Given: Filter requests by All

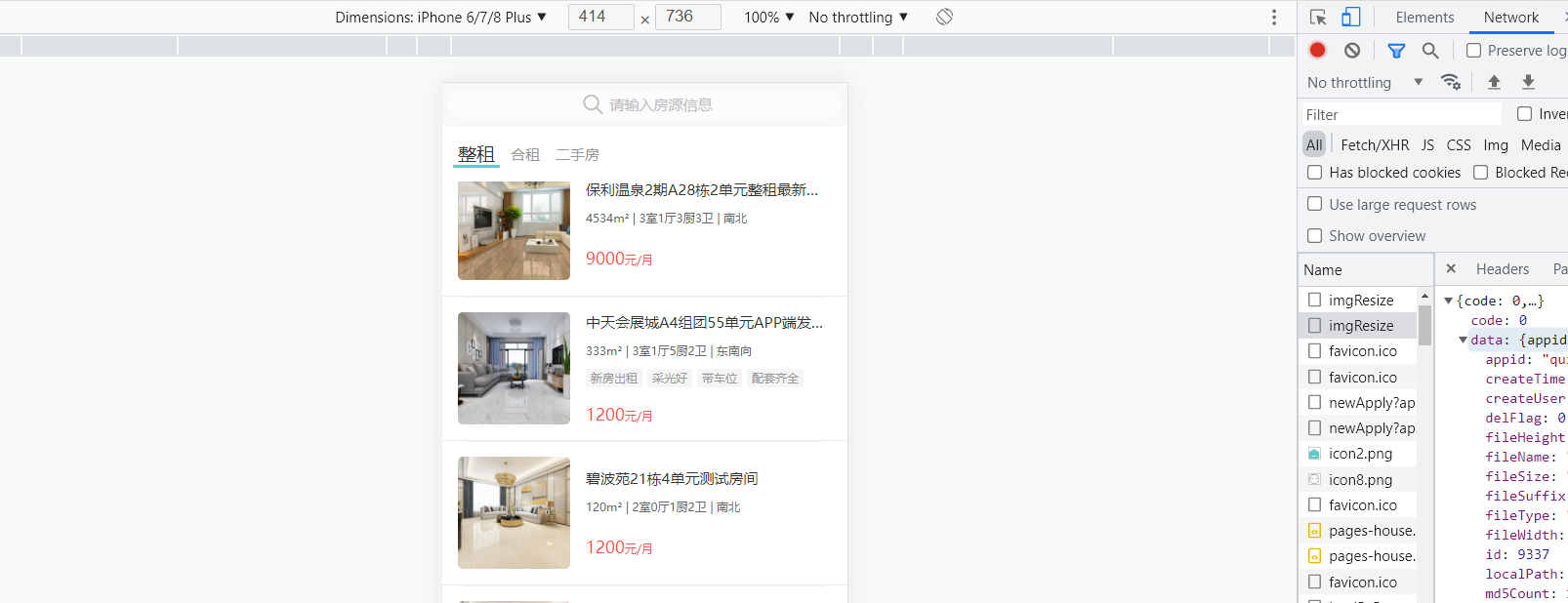Looking at the screenshot, I should click(x=1314, y=144).
